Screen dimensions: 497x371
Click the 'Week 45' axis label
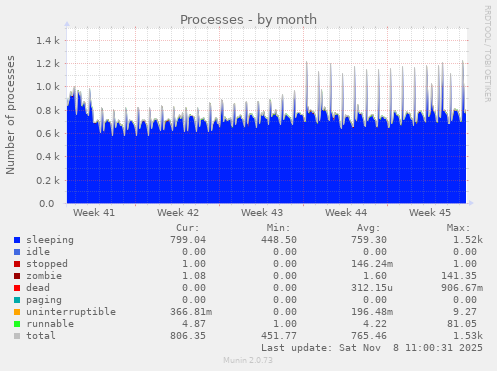pos(430,213)
